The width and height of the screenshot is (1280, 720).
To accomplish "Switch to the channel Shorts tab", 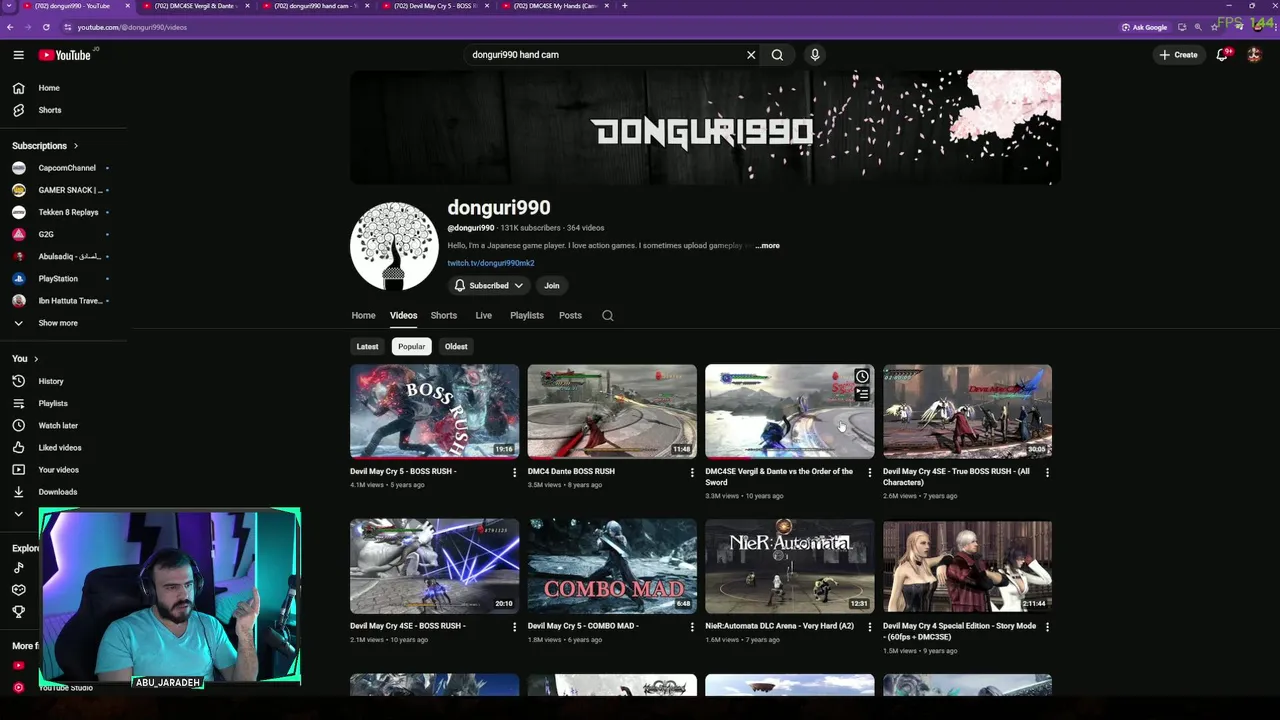I will [444, 315].
